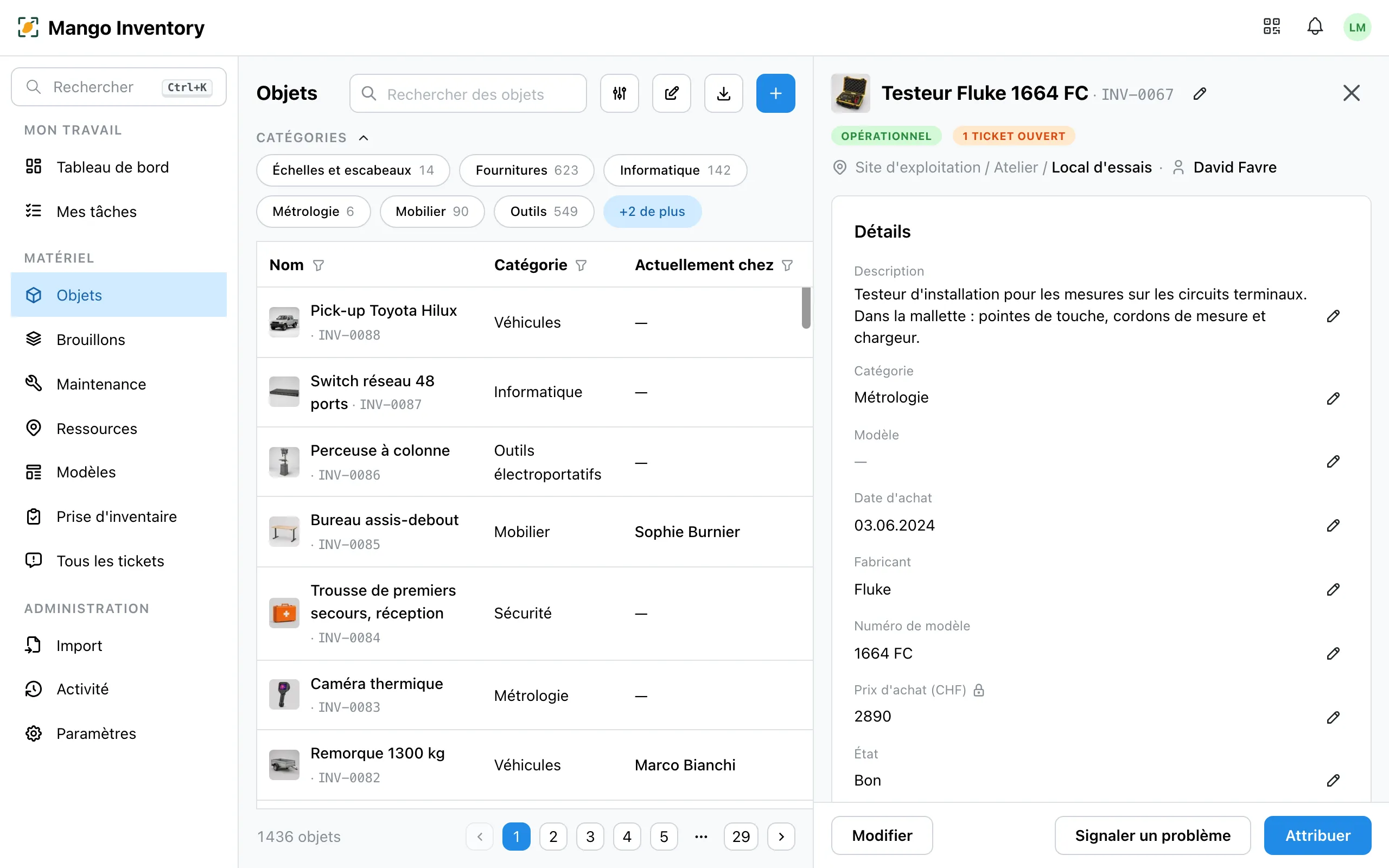Screen dimensions: 1389x868
Task: Toggle the Métrologie category chip
Action: (x=314, y=211)
